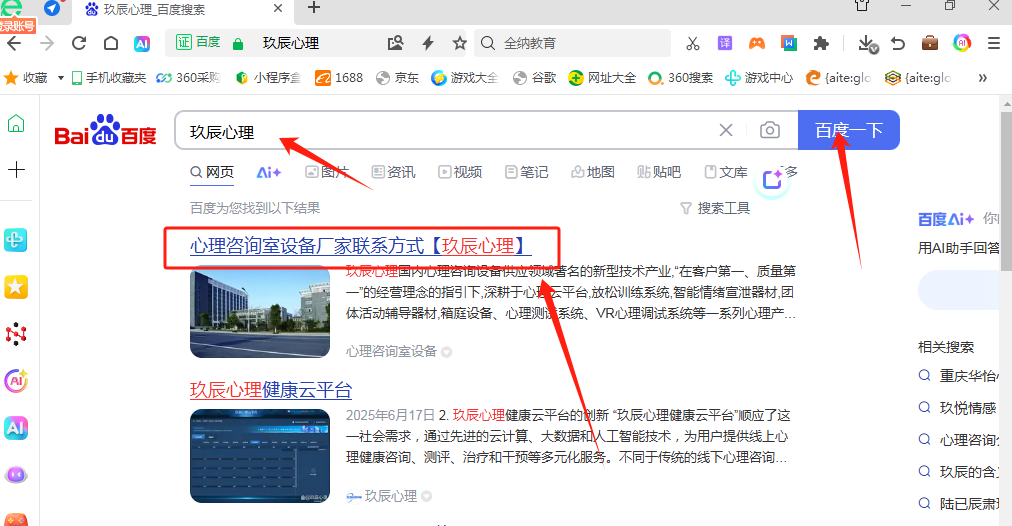The width and height of the screenshot is (1012, 526).
Task: Switch to the 资讯 search tab
Action: (393, 172)
